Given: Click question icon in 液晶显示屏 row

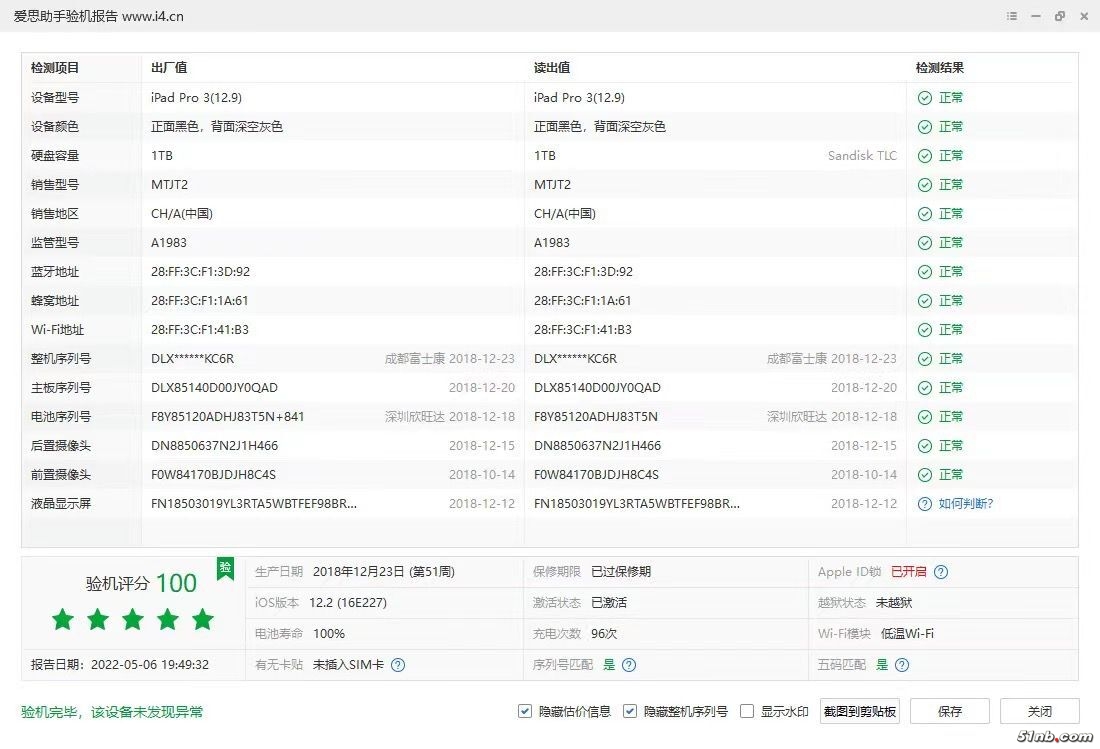Looking at the screenshot, I should (x=925, y=504).
